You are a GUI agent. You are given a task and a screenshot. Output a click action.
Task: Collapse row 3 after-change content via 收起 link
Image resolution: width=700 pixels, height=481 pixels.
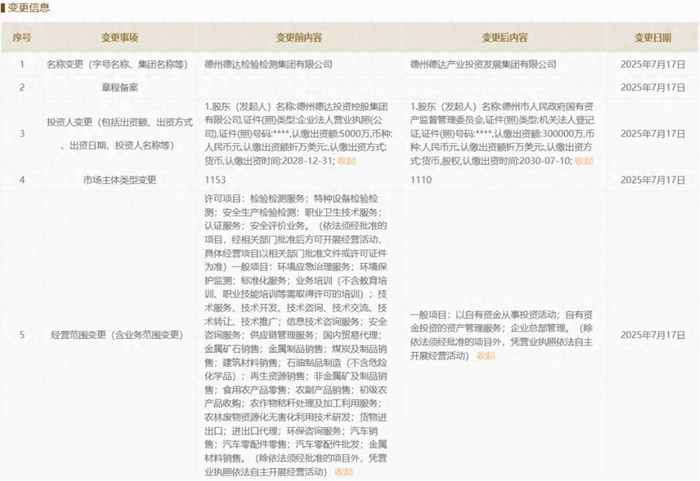point(584,160)
